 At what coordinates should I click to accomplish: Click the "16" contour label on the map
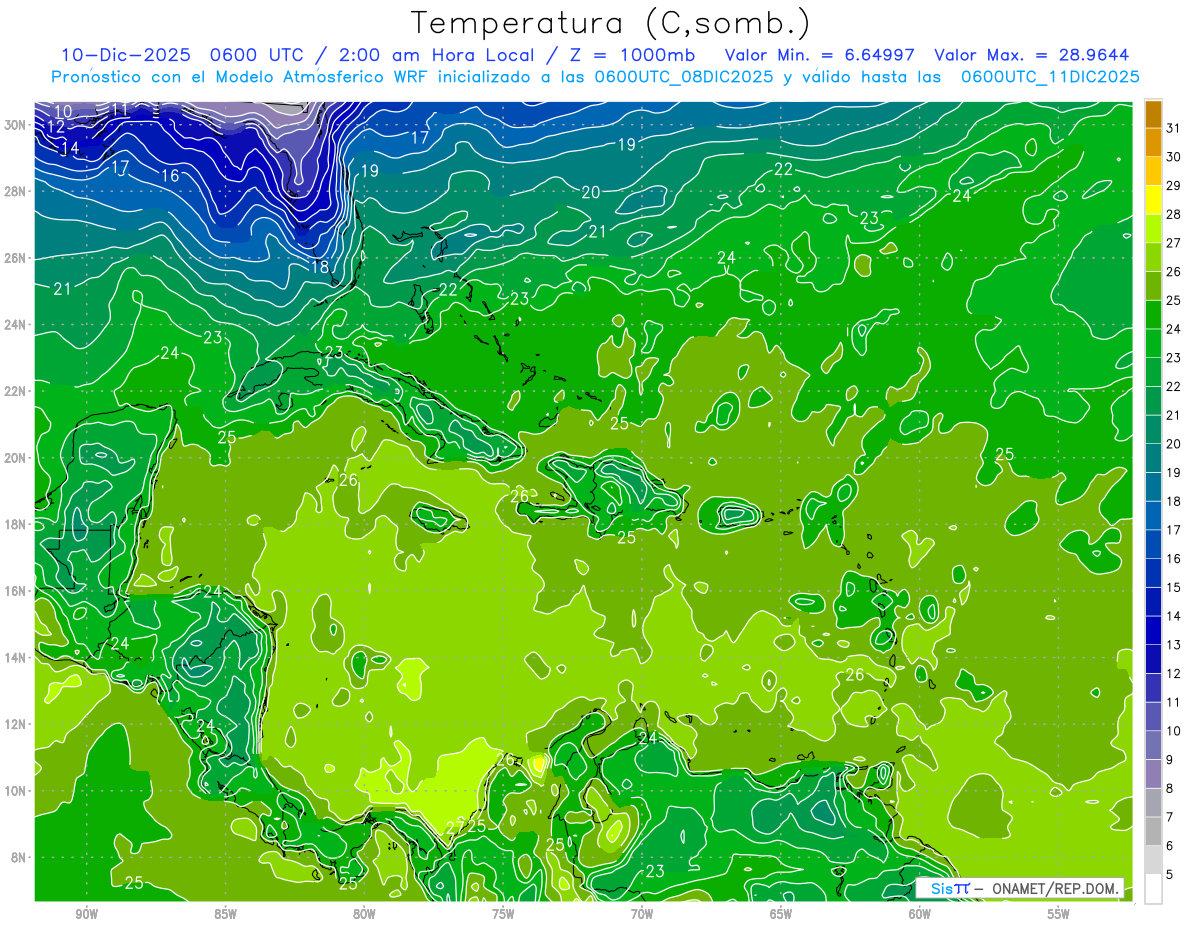170,175
